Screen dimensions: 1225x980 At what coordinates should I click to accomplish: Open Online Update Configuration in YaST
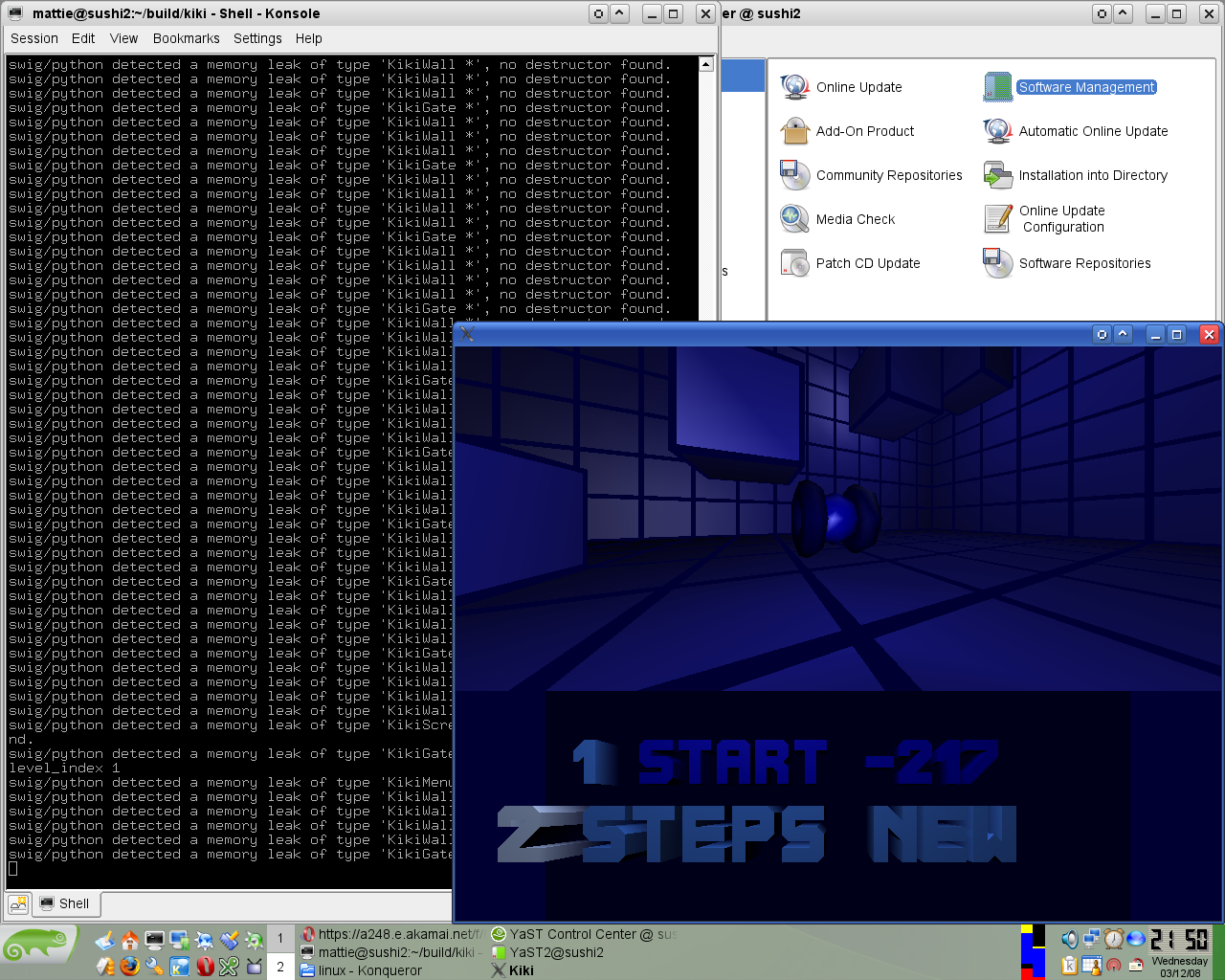[x=1045, y=219]
